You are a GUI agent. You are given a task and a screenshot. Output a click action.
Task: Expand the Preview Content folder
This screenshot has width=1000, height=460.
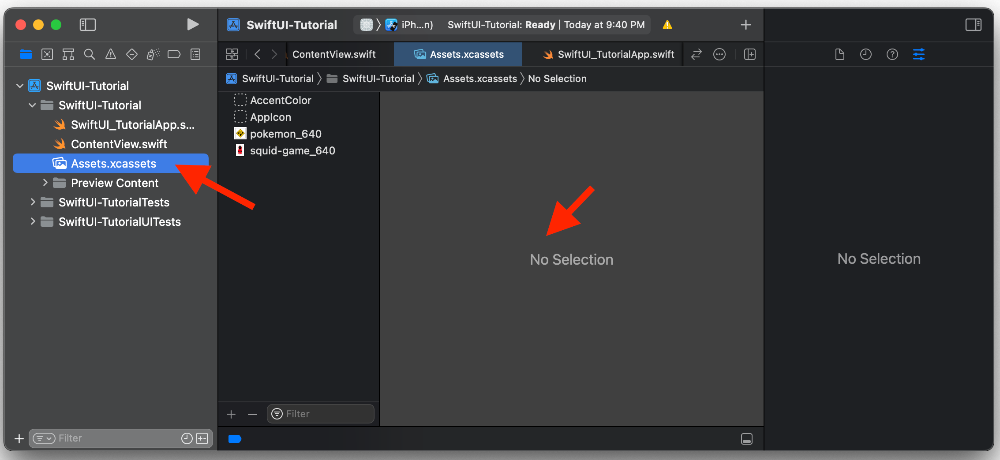[45, 183]
